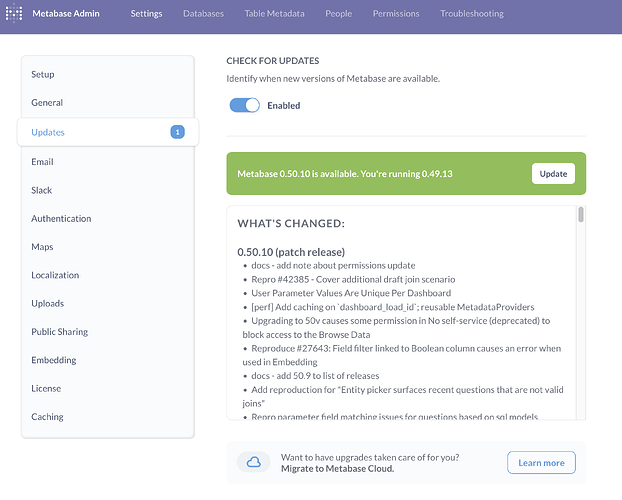Image resolution: width=622 pixels, height=500 pixels.
Task: Click 'Metabase 0.50.10 is available' banner text
Action: point(345,174)
